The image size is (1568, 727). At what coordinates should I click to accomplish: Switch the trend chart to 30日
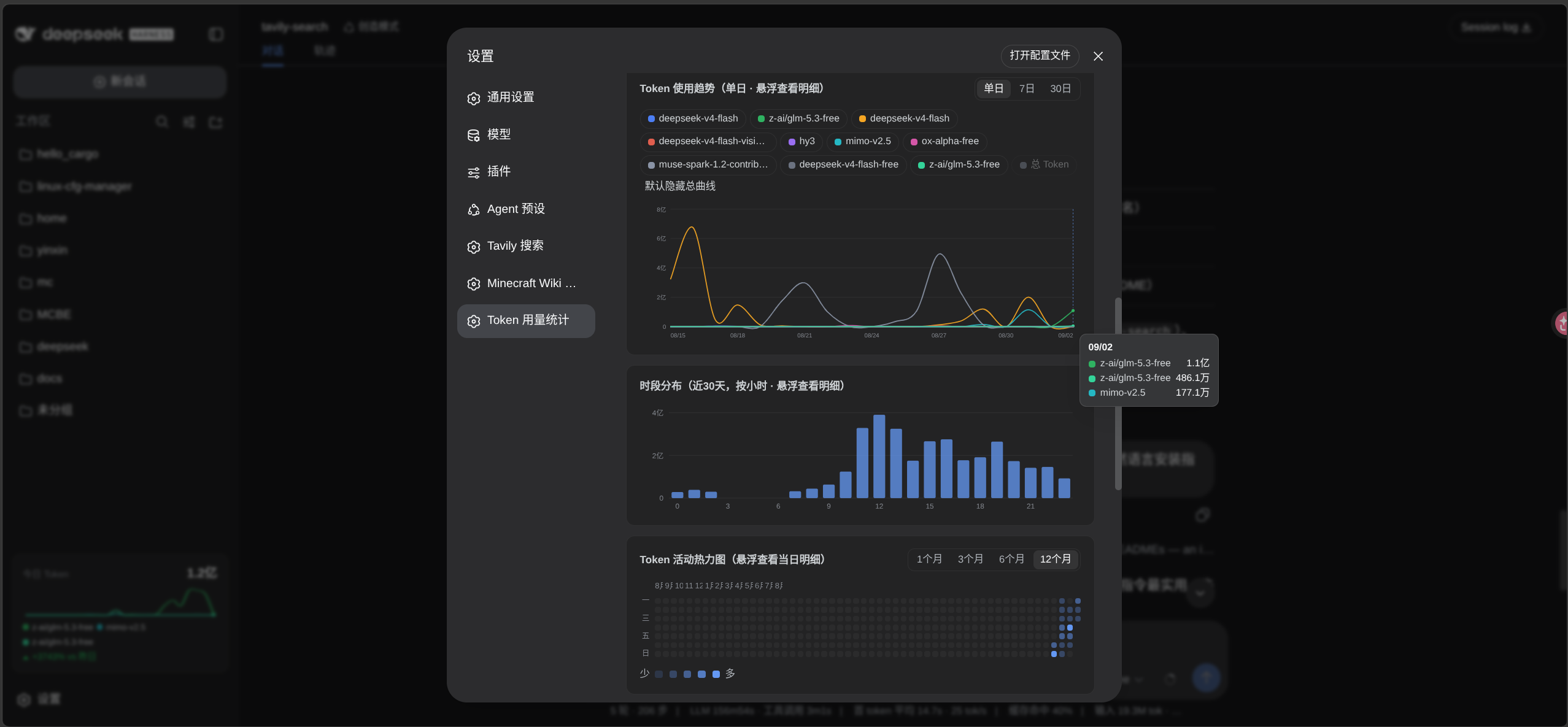tap(1060, 88)
